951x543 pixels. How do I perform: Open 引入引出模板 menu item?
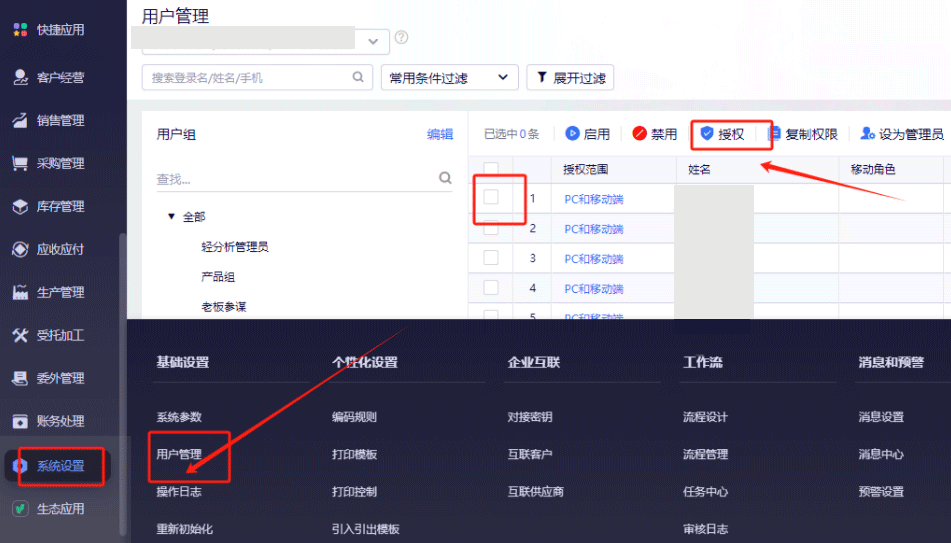coord(366,529)
